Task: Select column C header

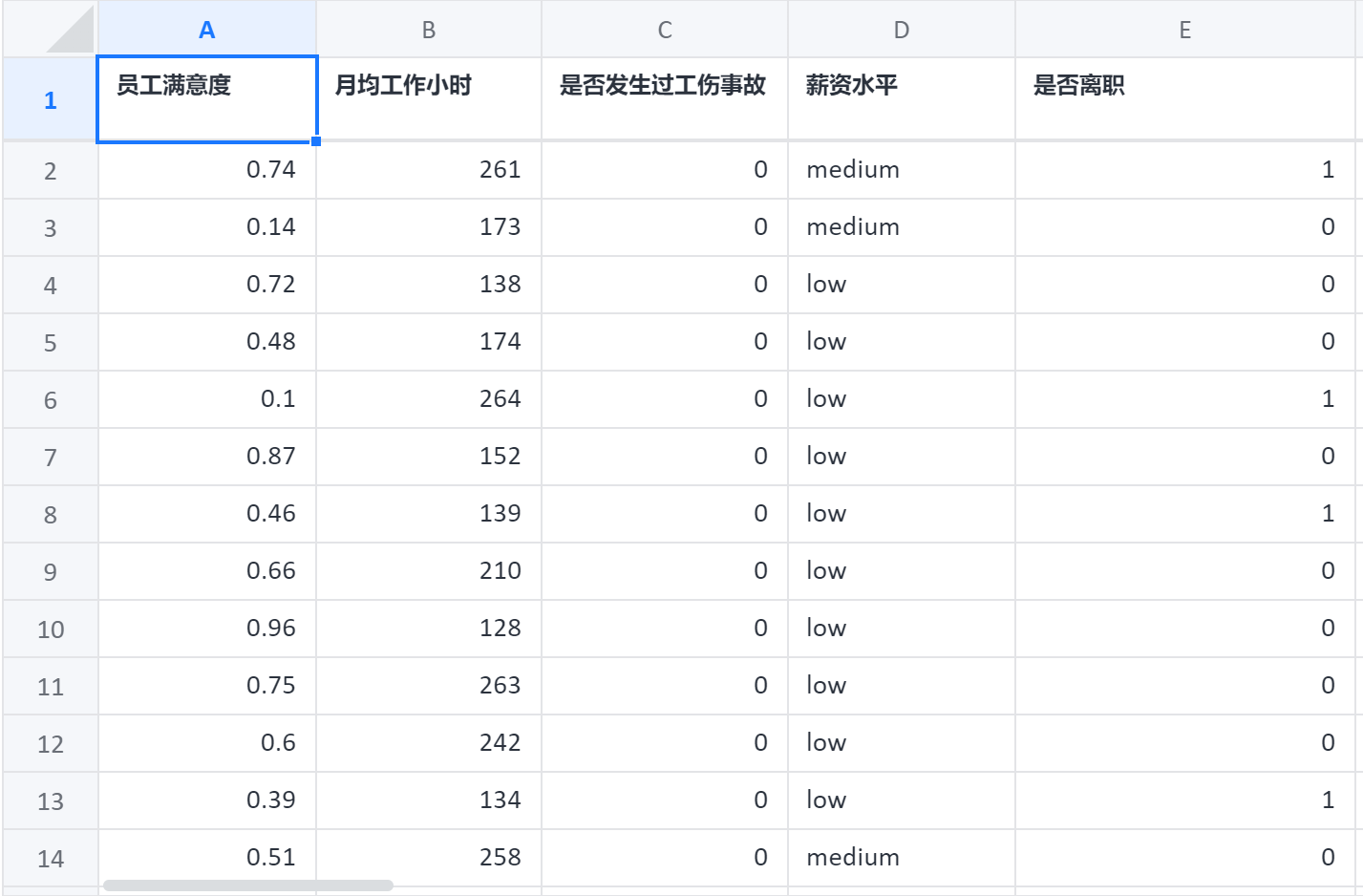Action: pos(664,29)
